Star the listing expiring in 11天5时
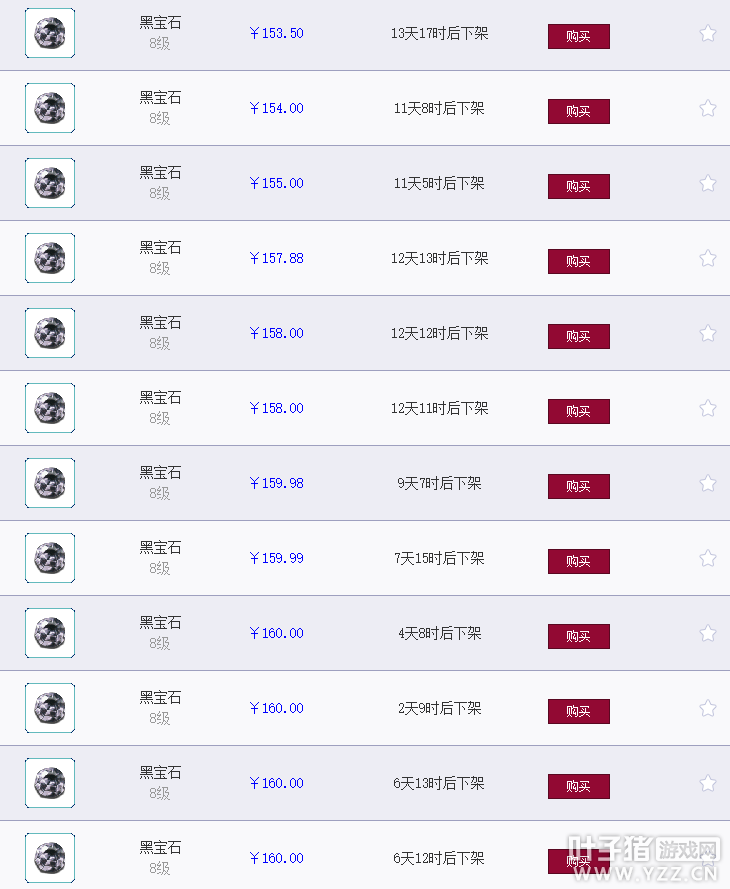The height and width of the screenshot is (889, 730). click(x=707, y=183)
